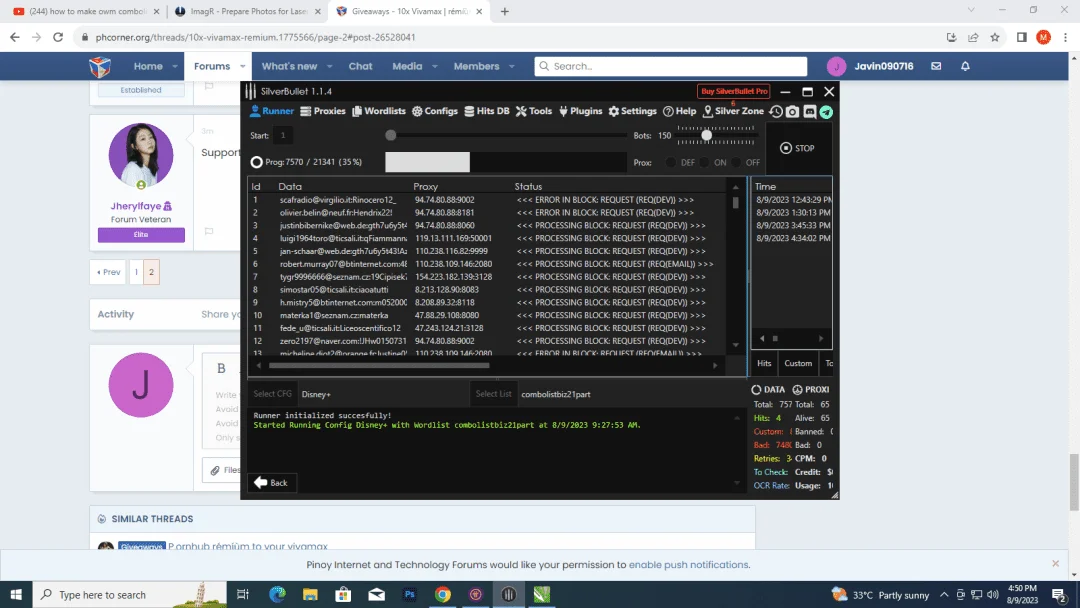Screen dimensions: 1080x608
Task: Click the SilverBullet camera screenshot icon
Action: [x=792, y=112]
